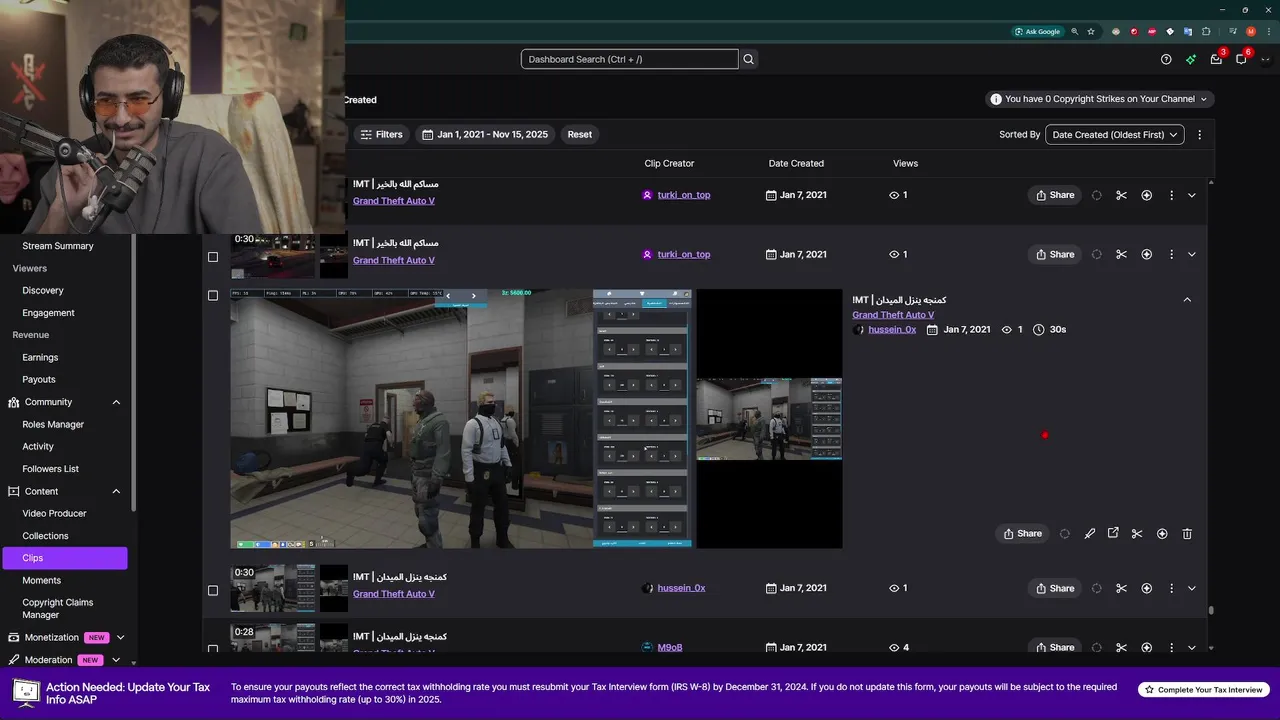Open the user avatar menu in dashboard header
This screenshot has height=720, width=1280.
point(1265,59)
